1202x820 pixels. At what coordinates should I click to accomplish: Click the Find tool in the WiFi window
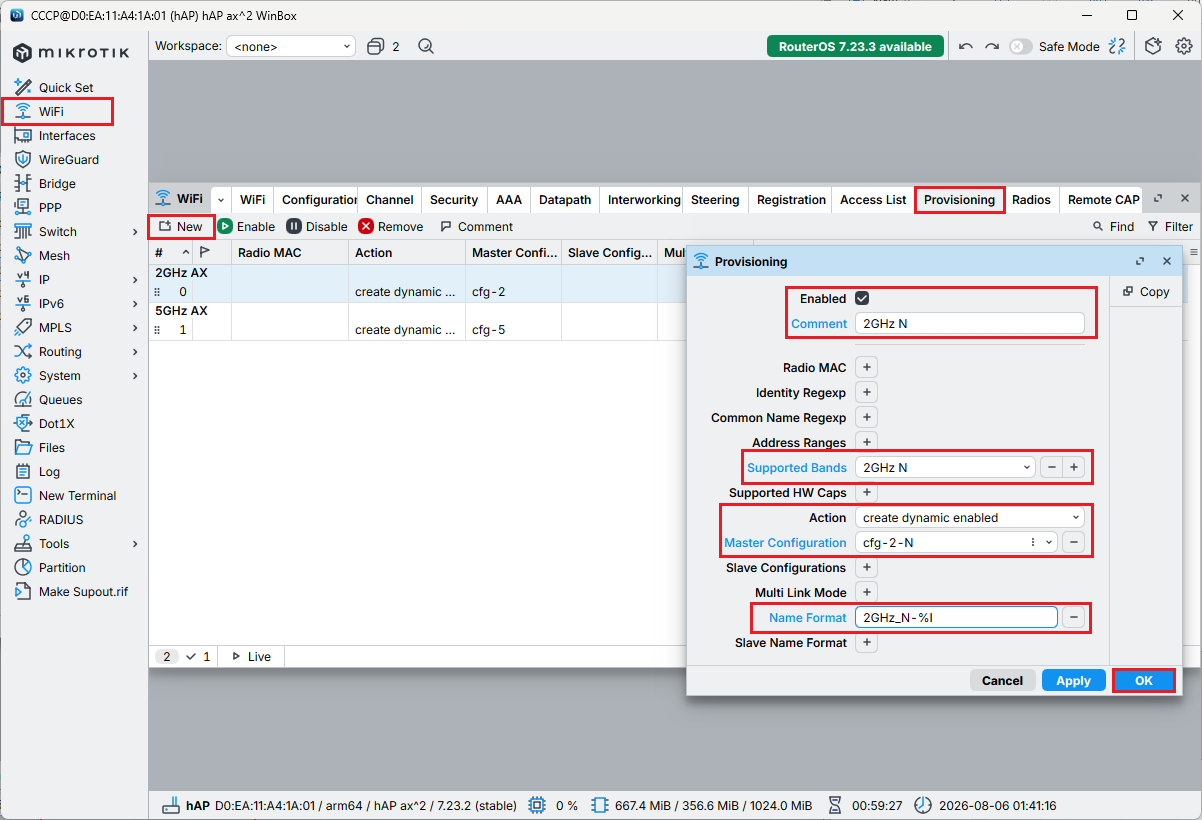pos(1113,227)
